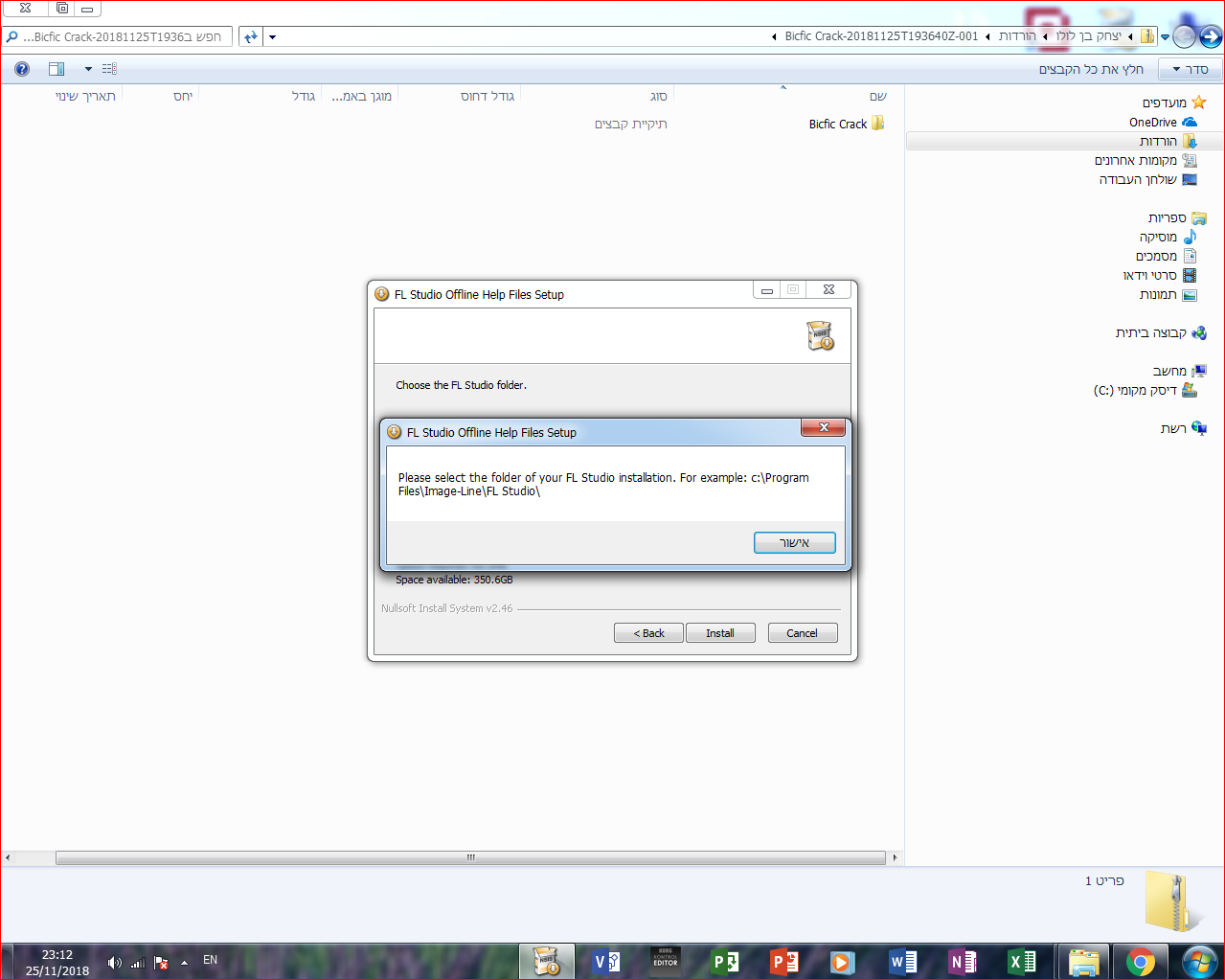Image resolution: width=1225 pixels, height=980 pixels.
Task: Open the סרטי וידאו library
Action: pos(1160,275)
